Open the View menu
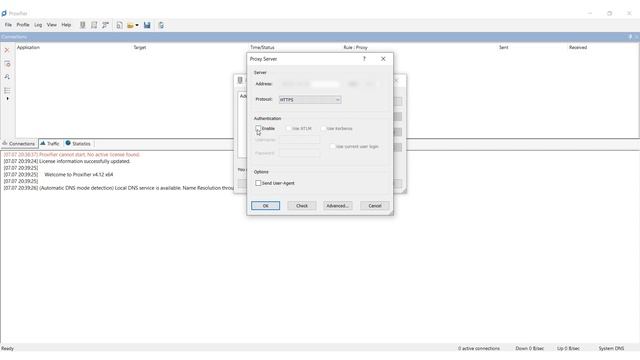 [52, 25]
